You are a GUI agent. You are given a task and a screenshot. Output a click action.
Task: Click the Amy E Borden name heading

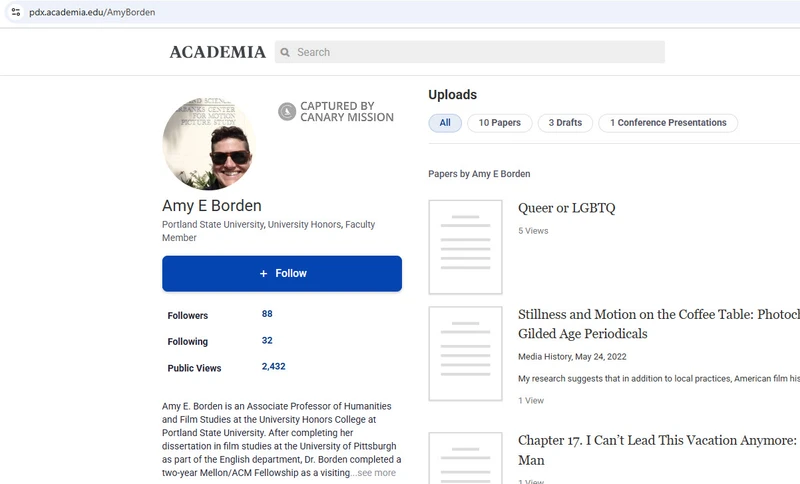click(212, 206)
